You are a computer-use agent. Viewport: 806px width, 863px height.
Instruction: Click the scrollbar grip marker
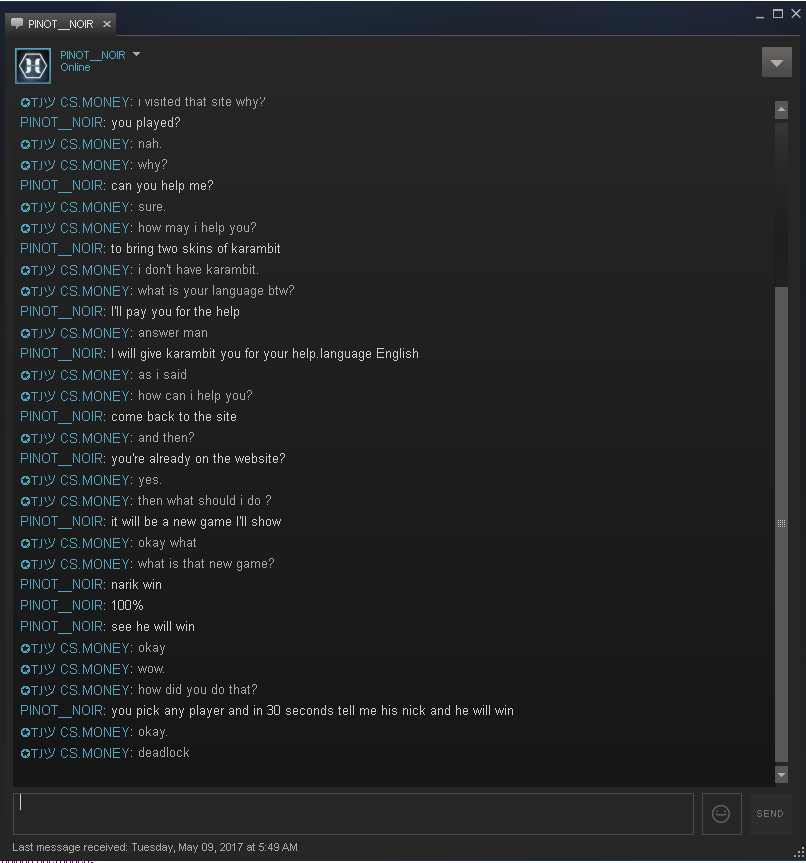coord(781,523)
